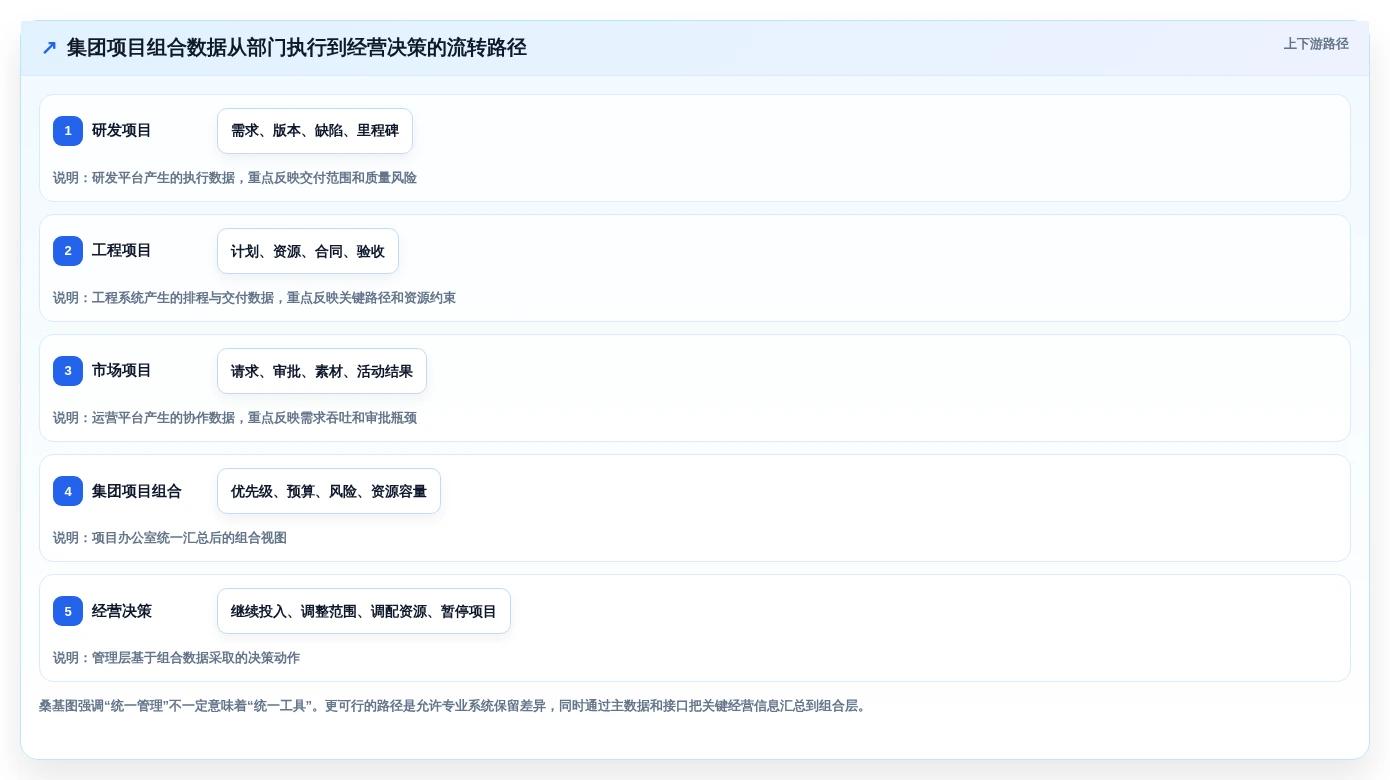Click the step 2 number badge
This screenshot has width=1390, height=780.
point(68,251)
